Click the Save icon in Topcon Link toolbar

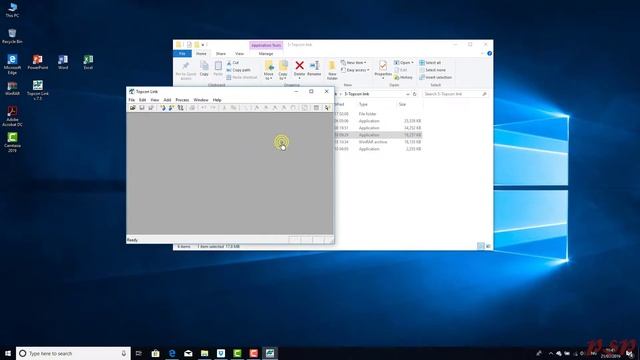[142, 108]
